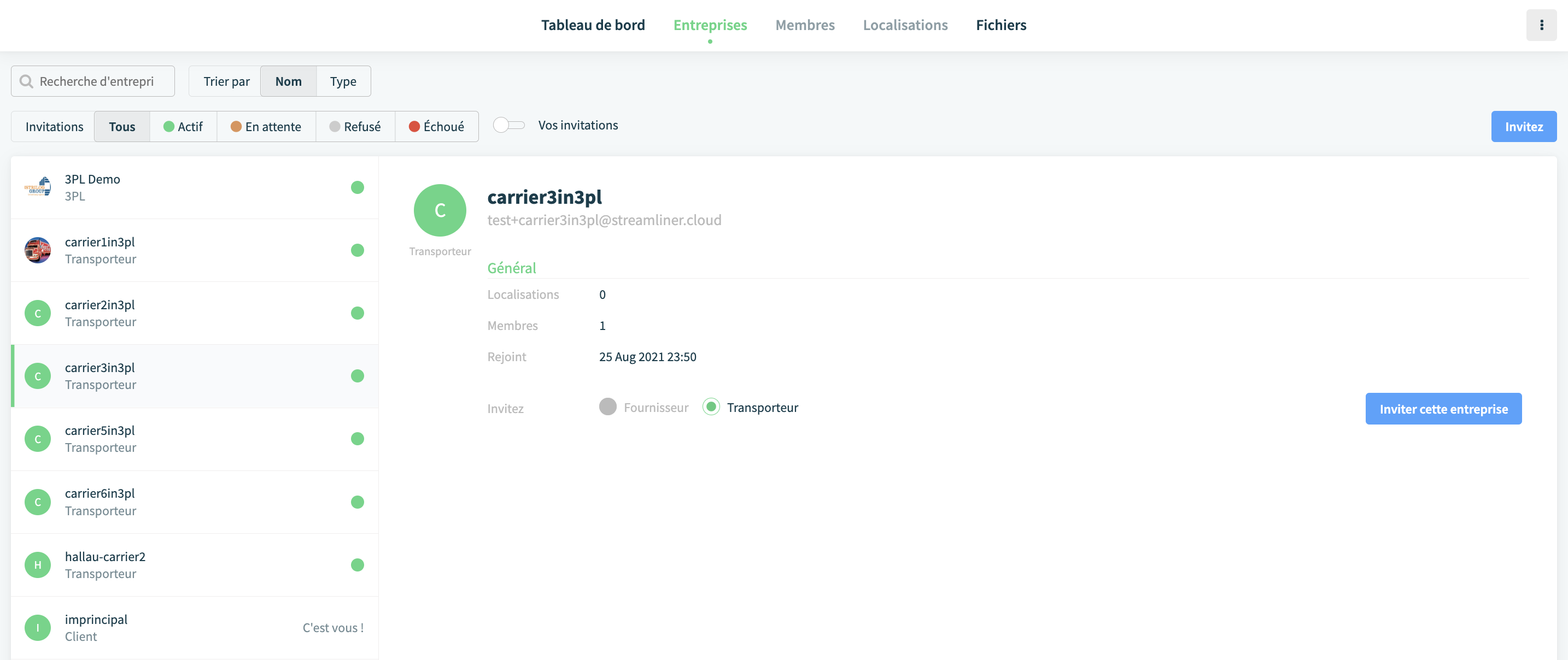Filter invitations by En attente
The width and height of the screenshot is (1568, 660).
point(266,127)
